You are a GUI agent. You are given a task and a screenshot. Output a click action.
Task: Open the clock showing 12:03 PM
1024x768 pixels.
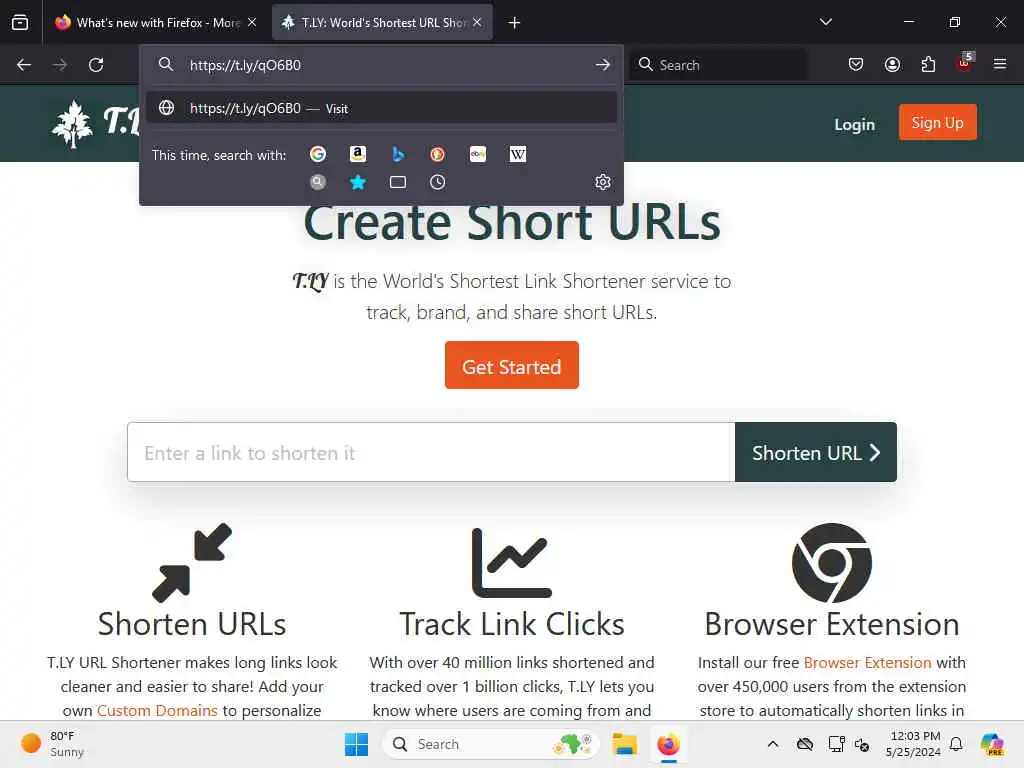914,744
